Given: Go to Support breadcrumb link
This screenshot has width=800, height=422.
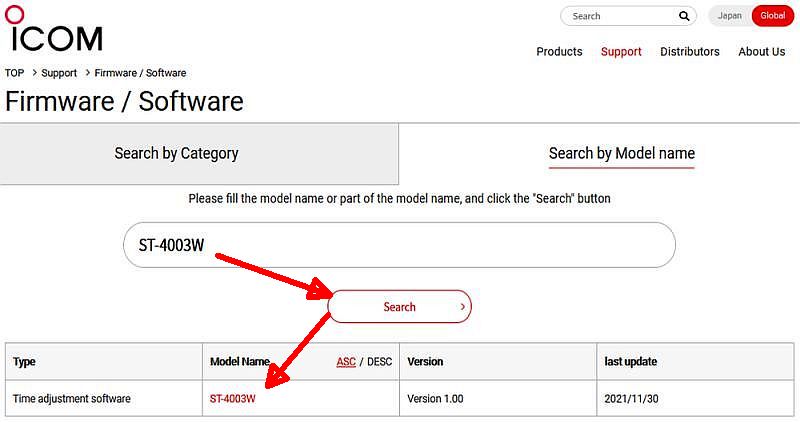Looking at the screenshot, I should [59, 73].
